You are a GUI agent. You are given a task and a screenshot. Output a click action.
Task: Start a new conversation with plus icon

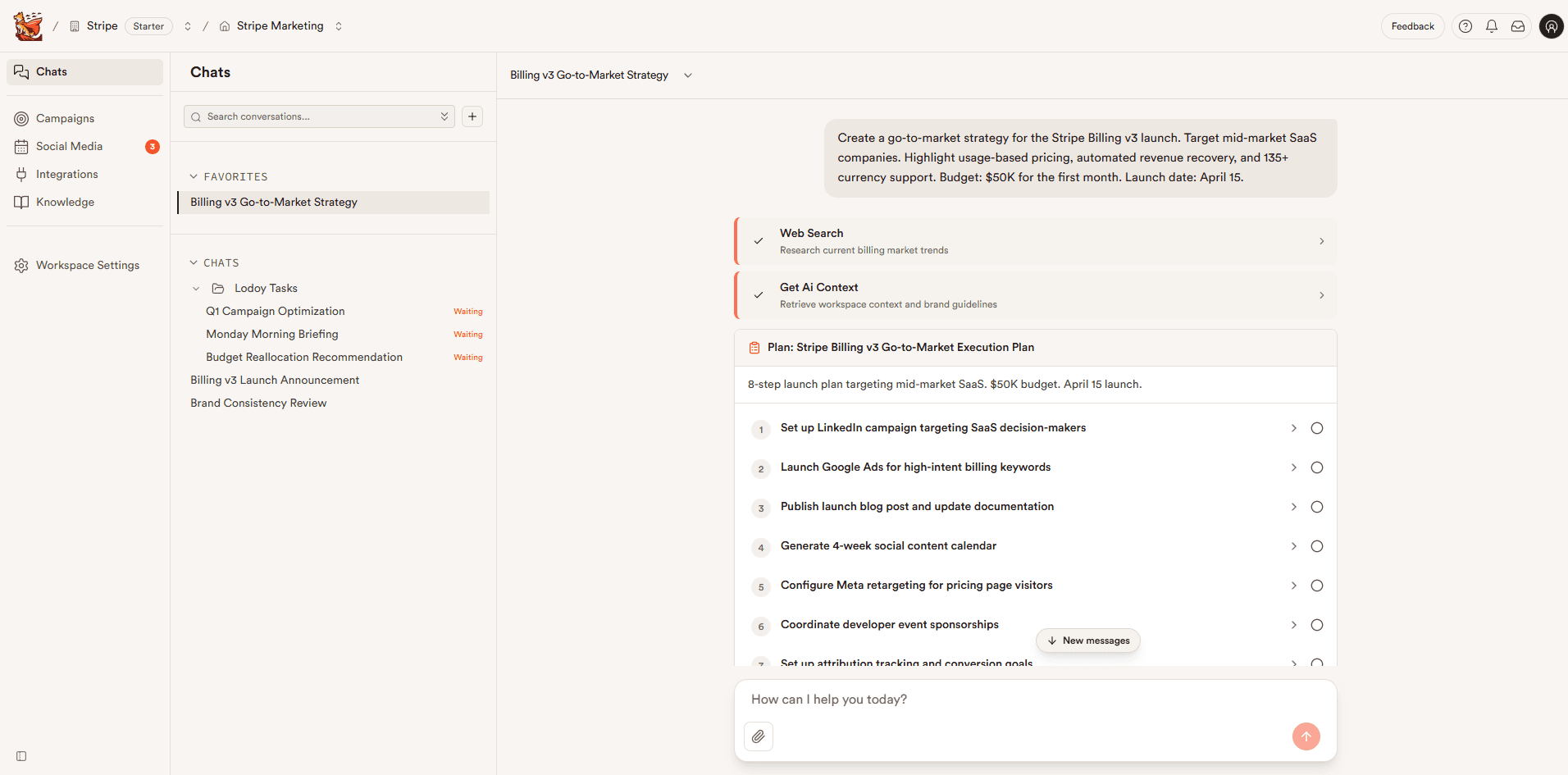(472, 116)
